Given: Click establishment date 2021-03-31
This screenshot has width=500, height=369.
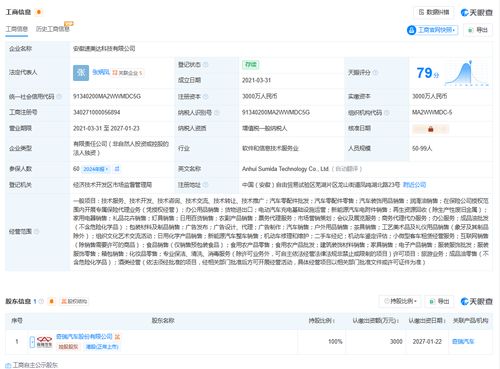Looking at the screenshot, I should point(256,80).
